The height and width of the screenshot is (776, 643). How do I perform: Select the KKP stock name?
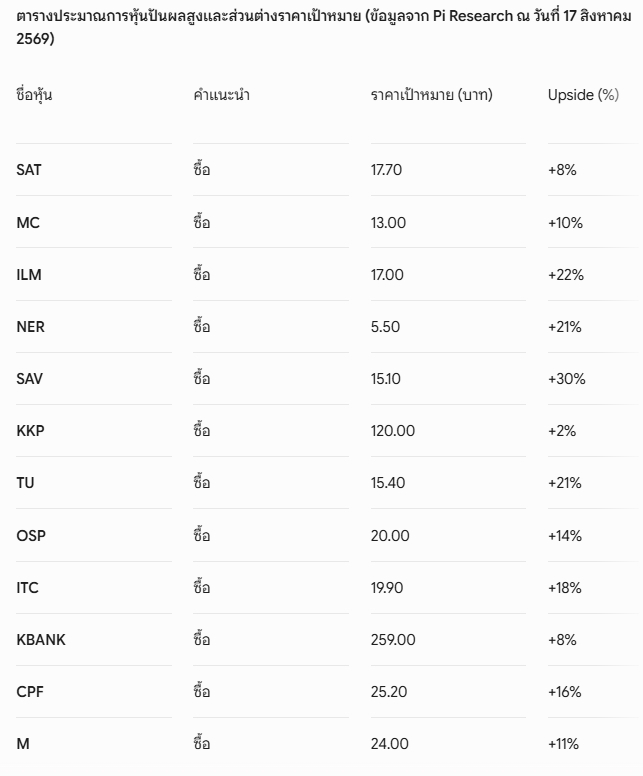point(30,431)
